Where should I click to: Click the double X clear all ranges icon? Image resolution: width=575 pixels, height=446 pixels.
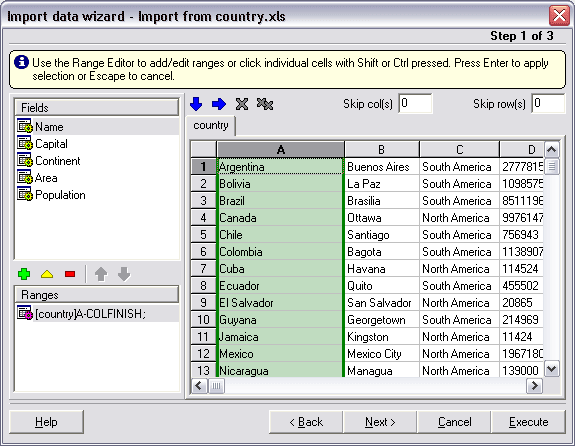coord(265,104)
